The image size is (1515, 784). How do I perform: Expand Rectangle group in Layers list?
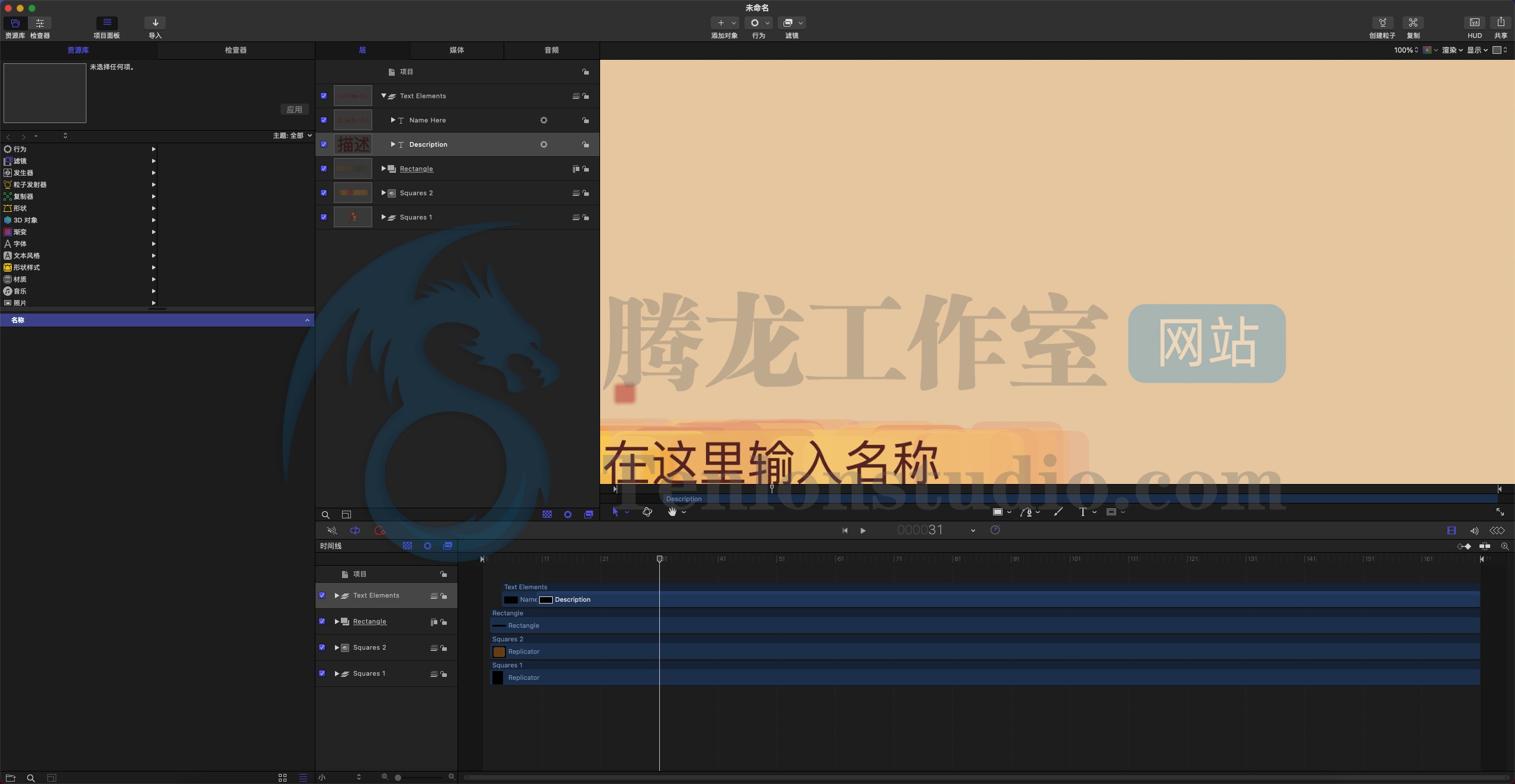pyautogui.click(x=383, y=169)
